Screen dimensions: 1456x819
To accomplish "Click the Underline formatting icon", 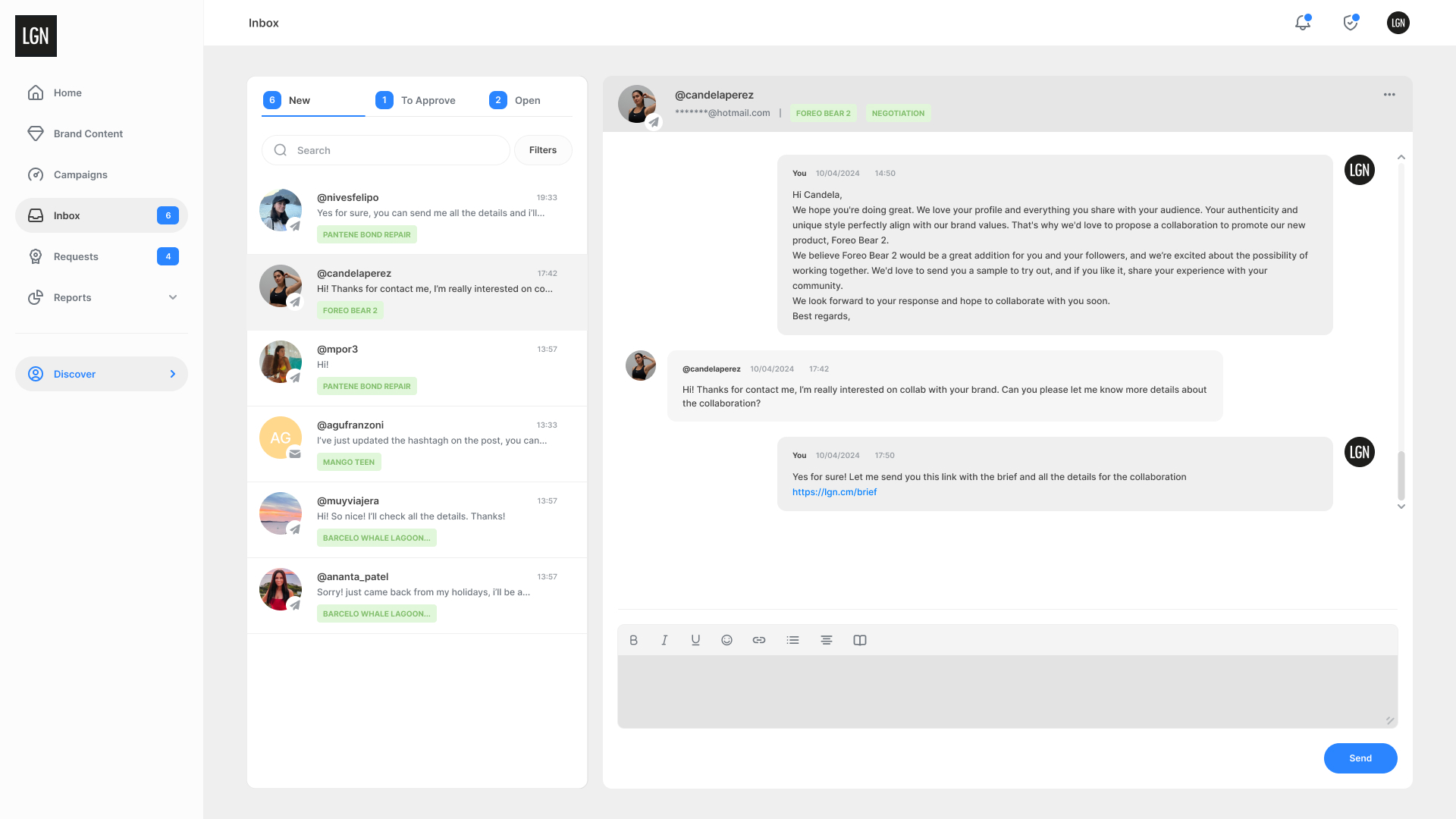I will point(695,640).
